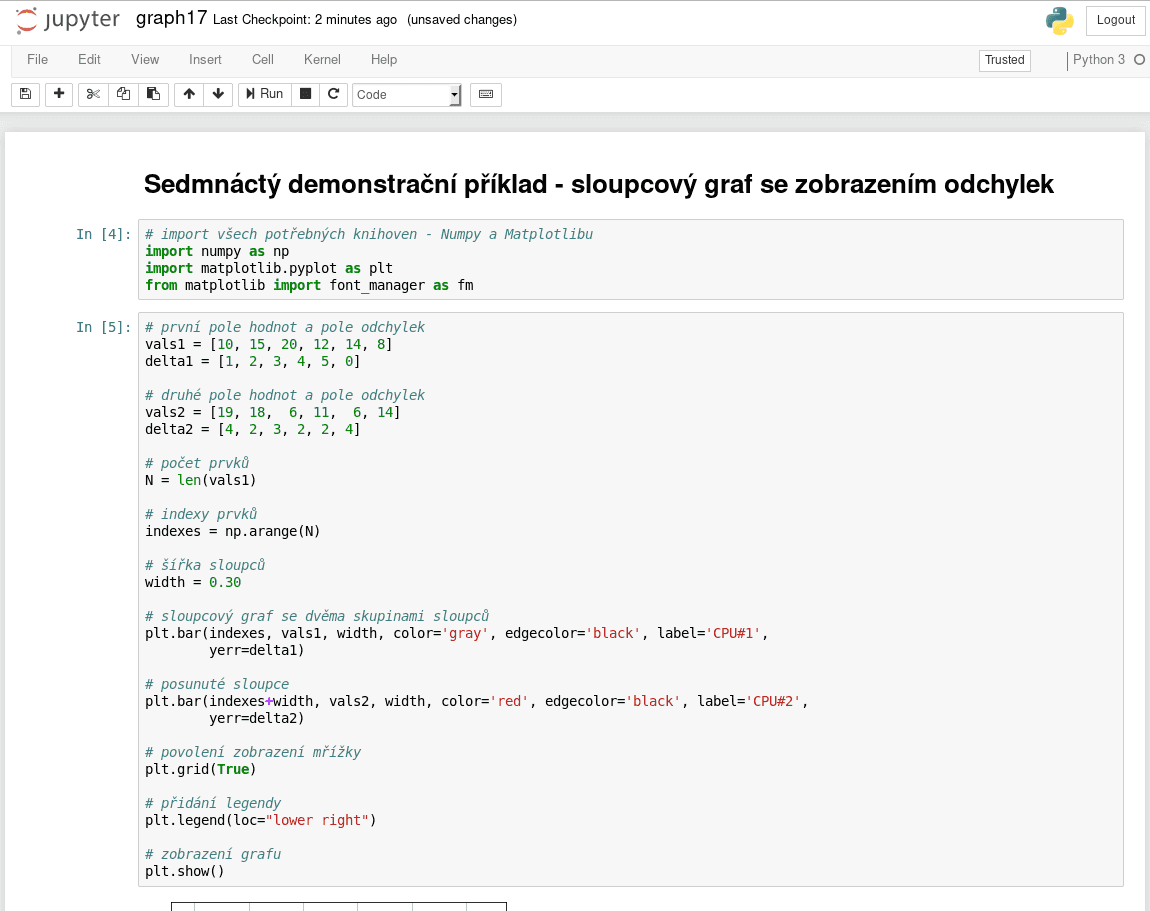Open the Kernel menu
Screen dimensions: 1150x911
tap(322, 60)
